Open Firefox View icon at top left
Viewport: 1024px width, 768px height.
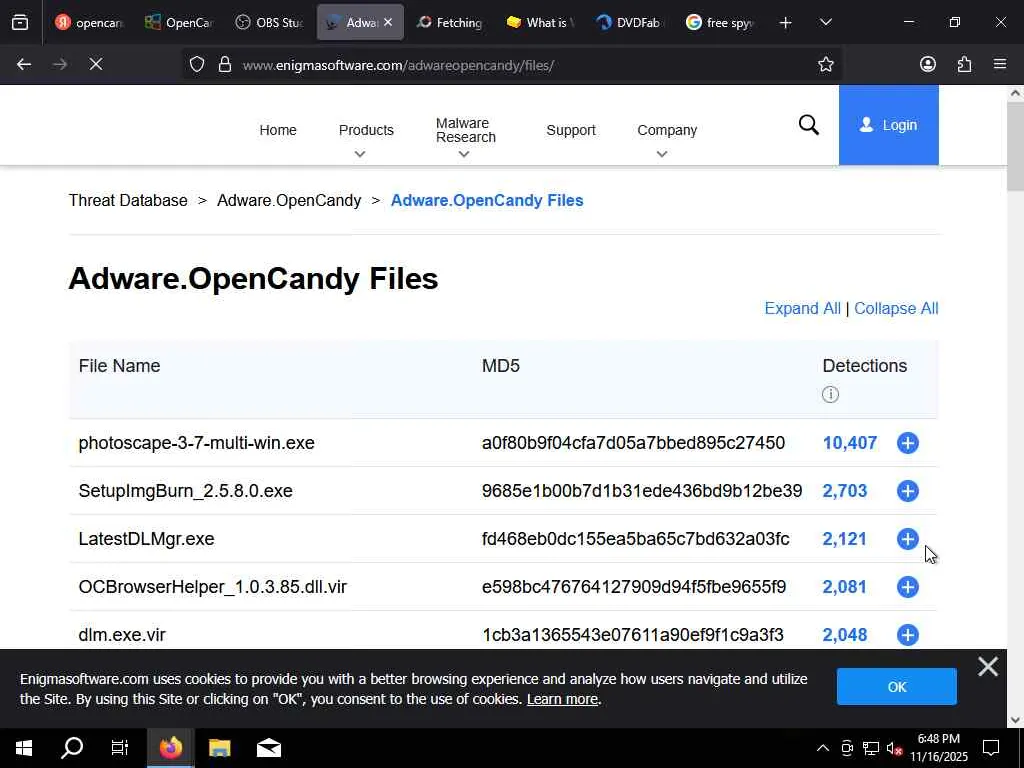coord(20,22)
